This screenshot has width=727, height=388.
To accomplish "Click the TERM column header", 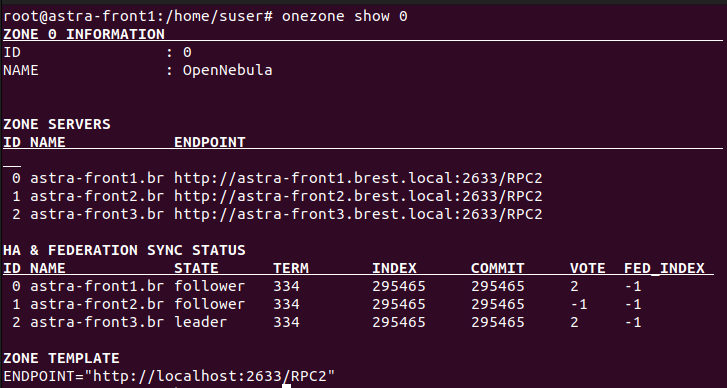I will pos(291,268).
